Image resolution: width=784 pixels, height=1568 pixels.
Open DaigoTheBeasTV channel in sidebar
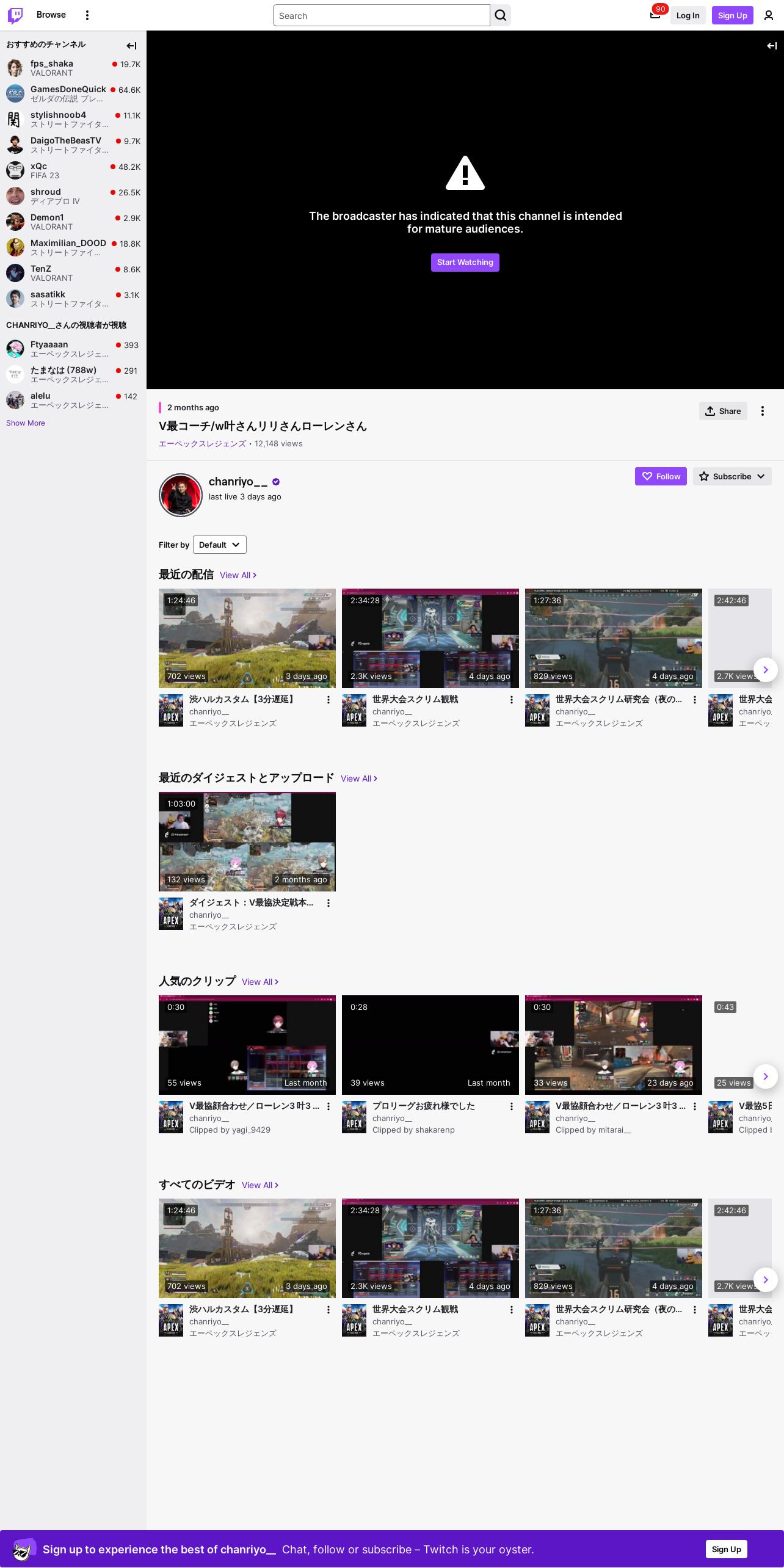point(73,145)
